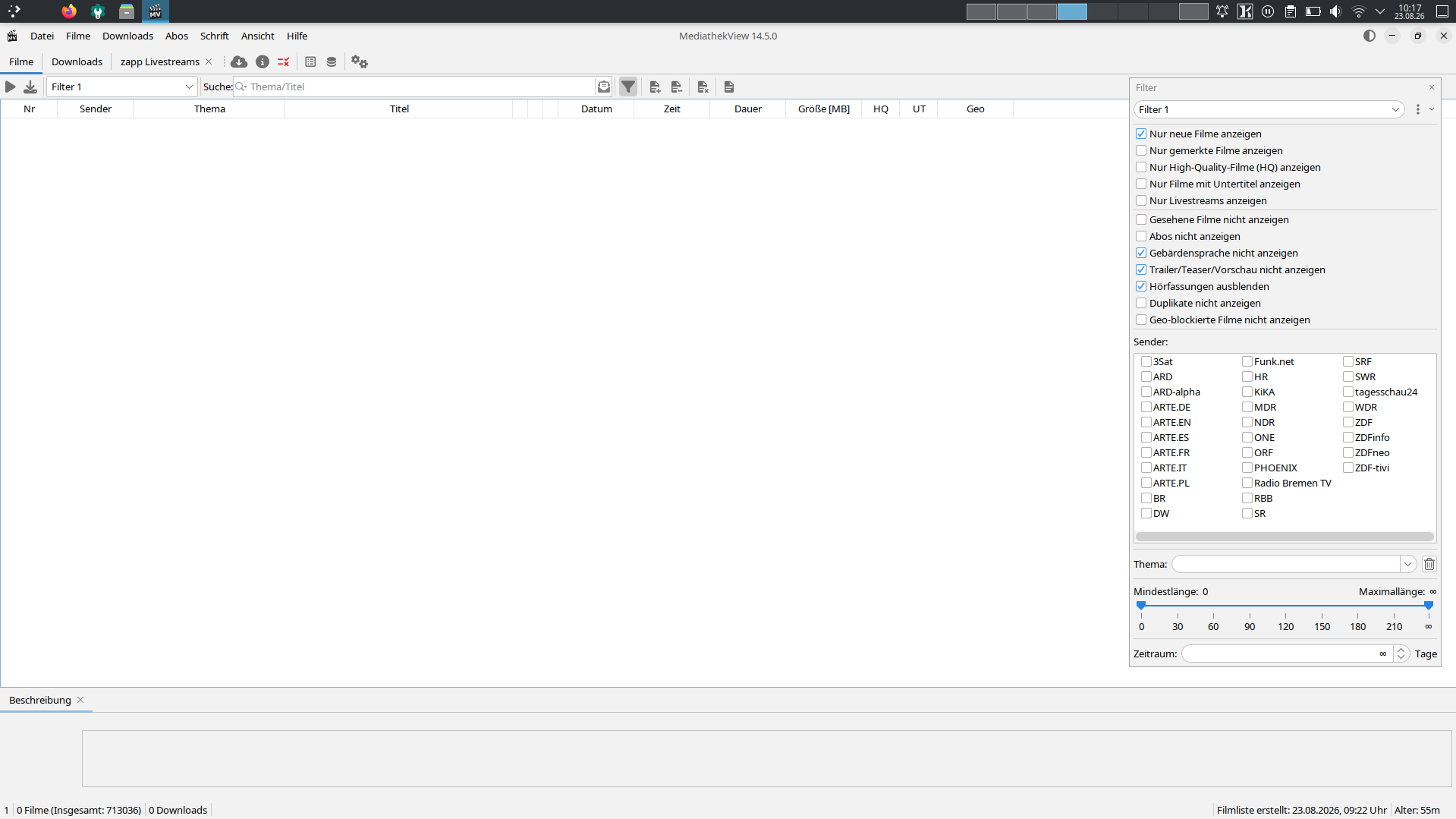
Task: Open the list view icon in toolbar
Action: (310, 61)
